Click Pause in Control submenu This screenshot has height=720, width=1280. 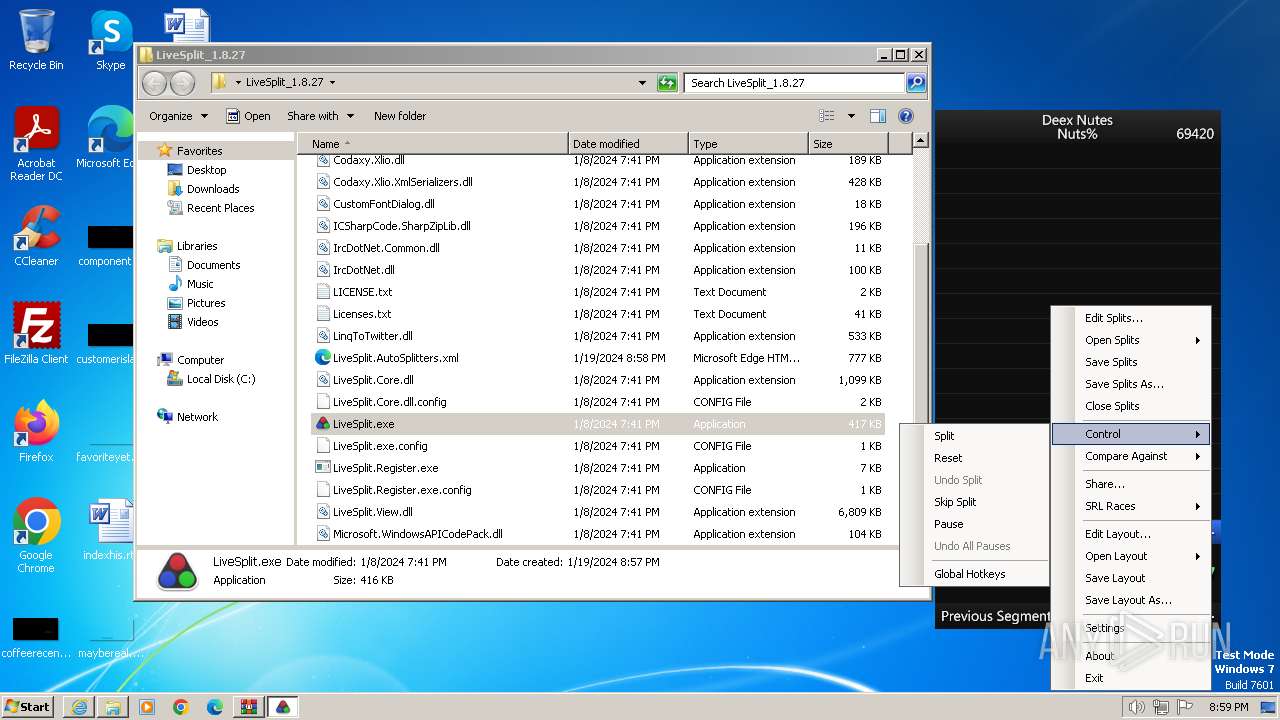point(974,524)
